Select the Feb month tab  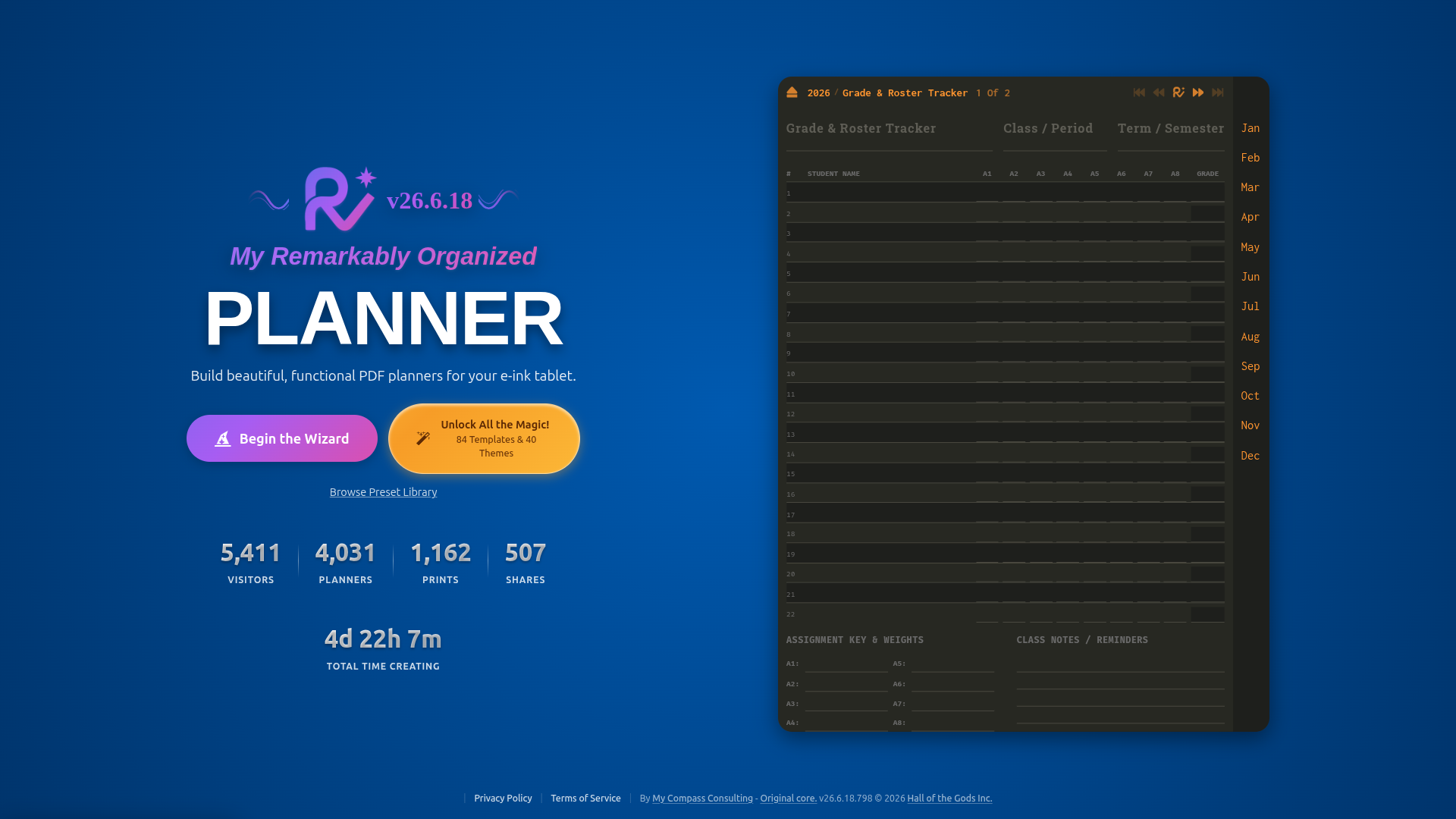tap(1250, 158)
